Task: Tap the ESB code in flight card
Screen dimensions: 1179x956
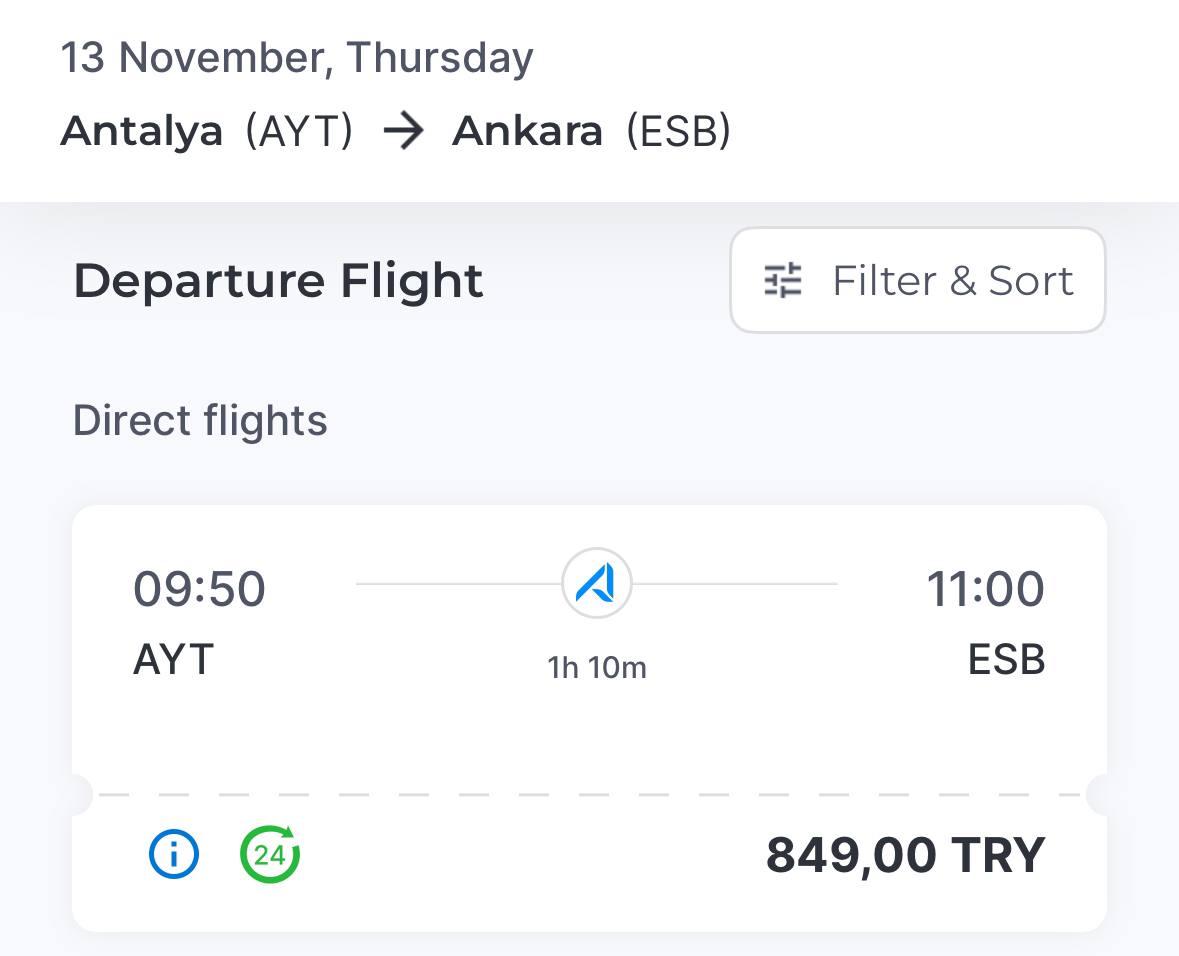Action: pos(1006,660)
